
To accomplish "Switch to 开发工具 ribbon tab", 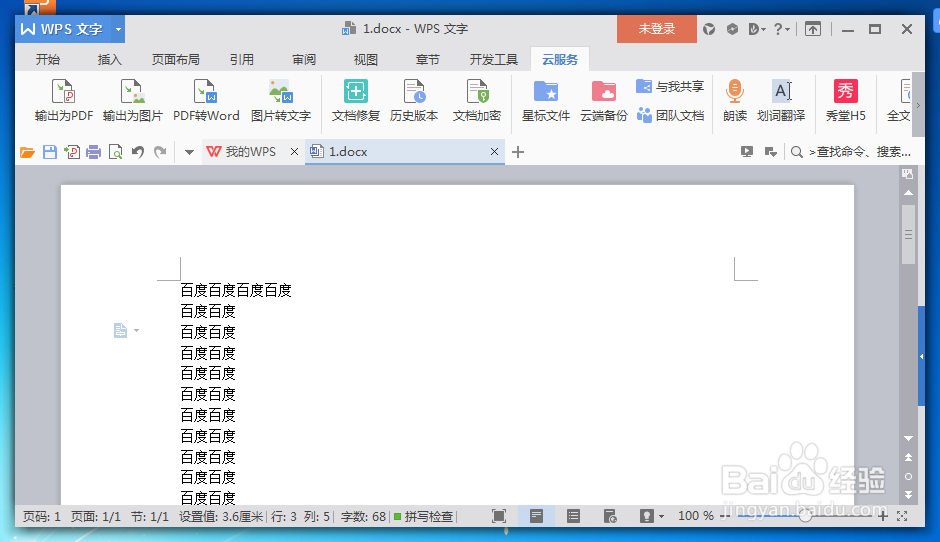I will tap(493, 59).
